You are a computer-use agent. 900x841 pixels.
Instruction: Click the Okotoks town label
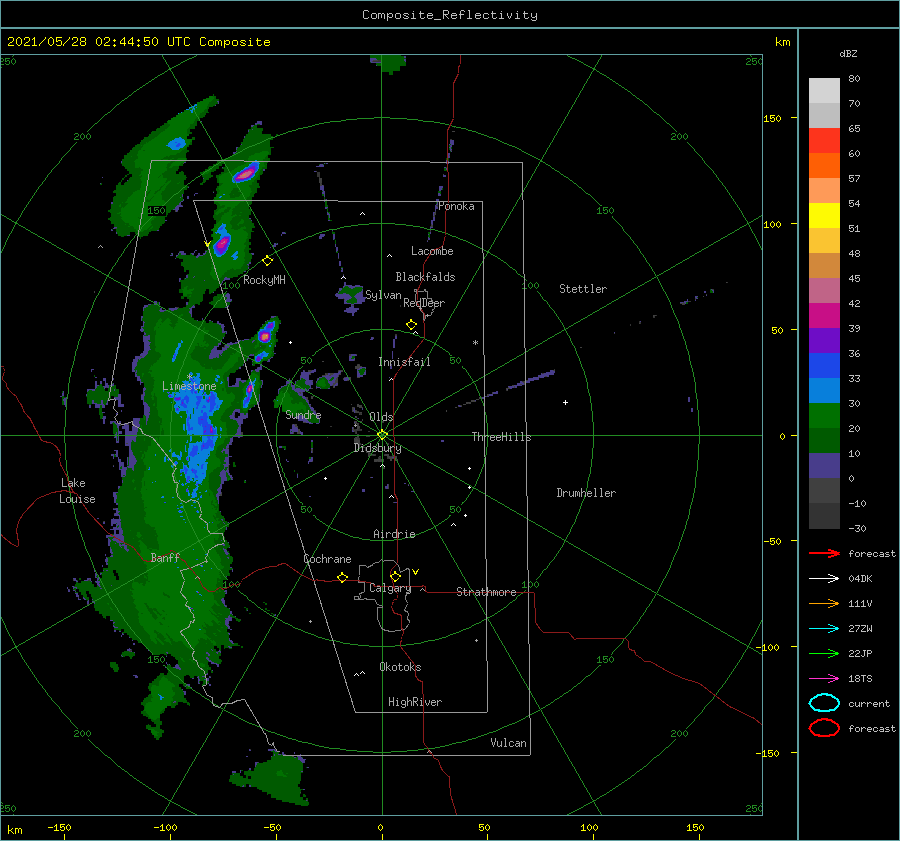(x=400, y=667)
